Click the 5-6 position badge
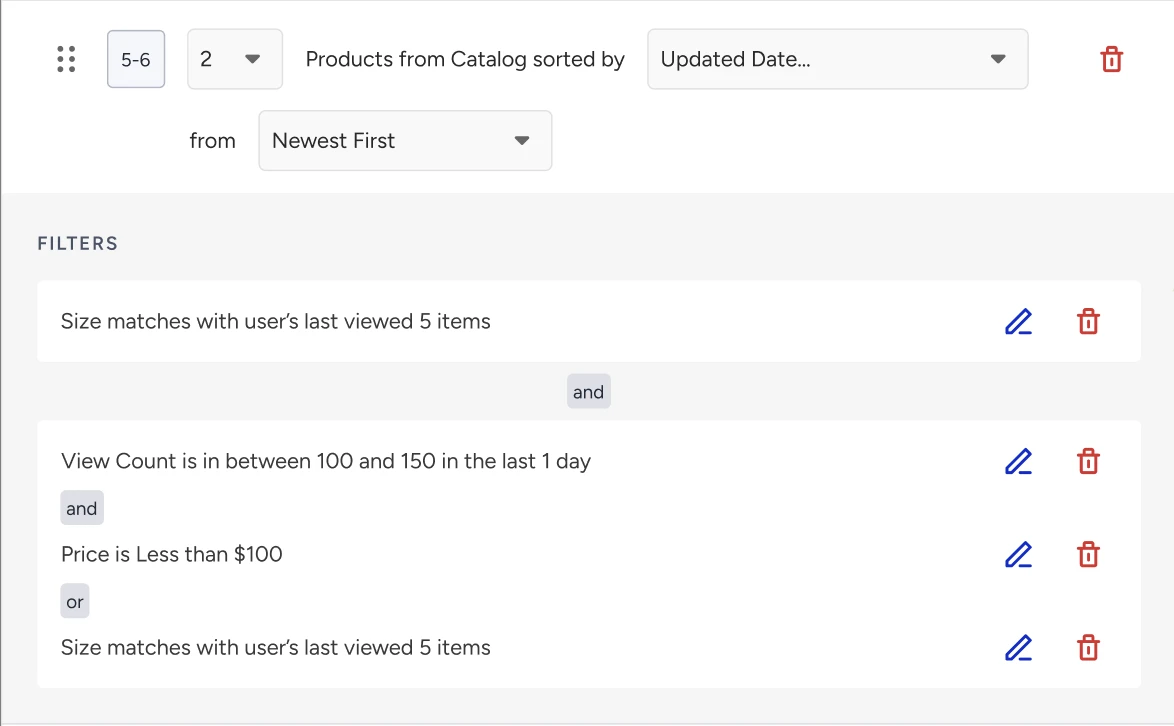The height and width of the screenshot is (726, 1174). tap(136, 59)
